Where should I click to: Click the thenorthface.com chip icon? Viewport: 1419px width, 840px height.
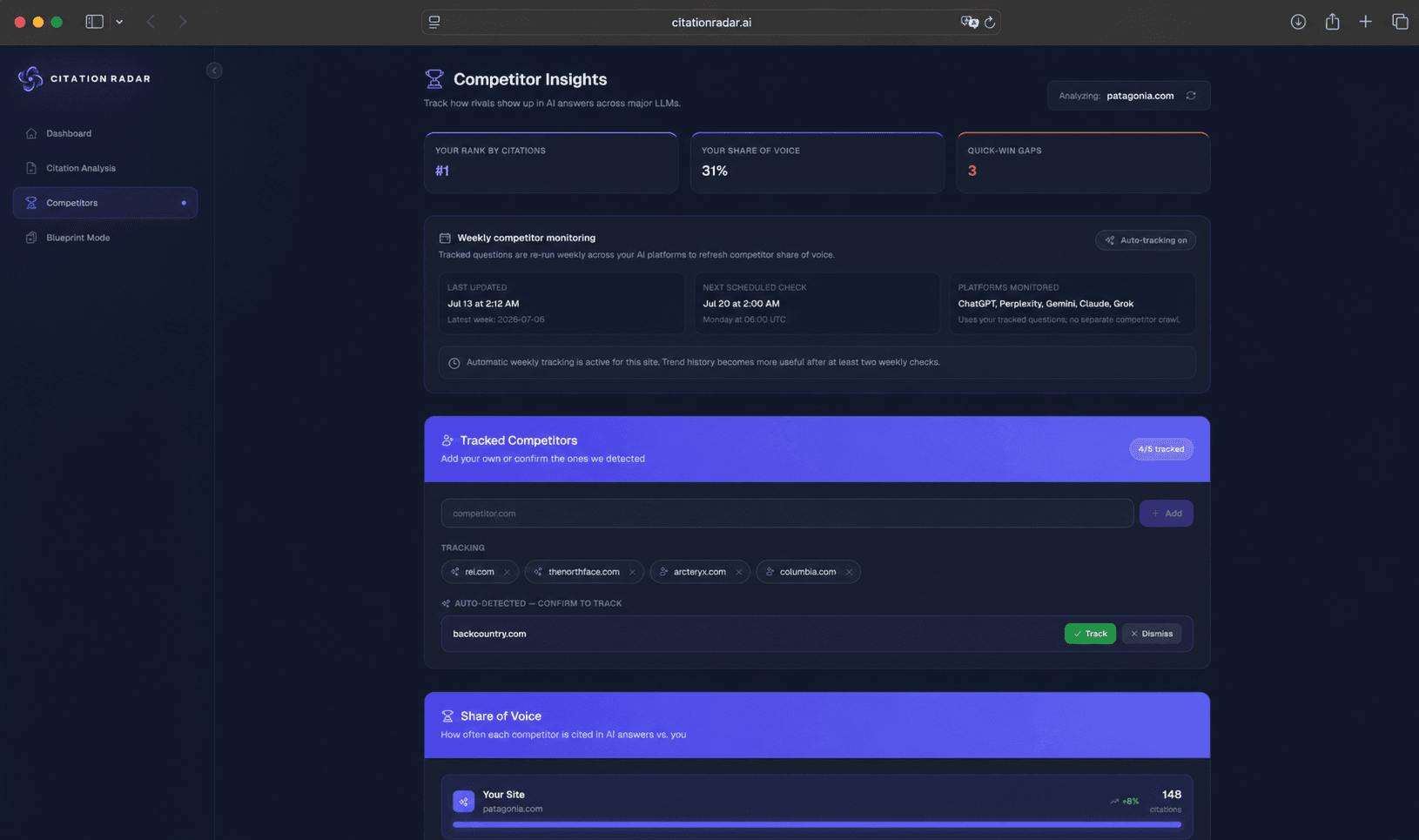pos(538,572)
